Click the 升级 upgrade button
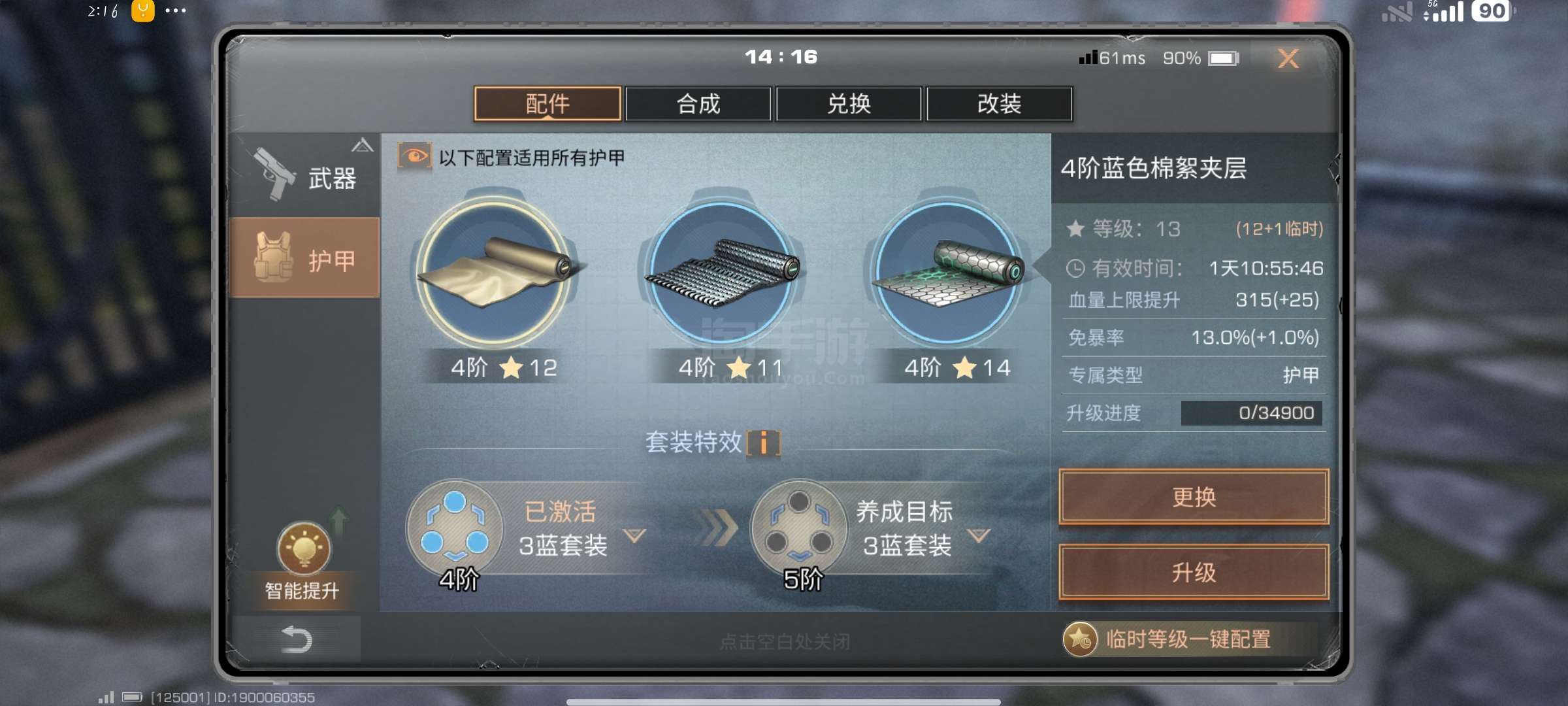The image size is (1568, 706). (x=1194, y=573)
